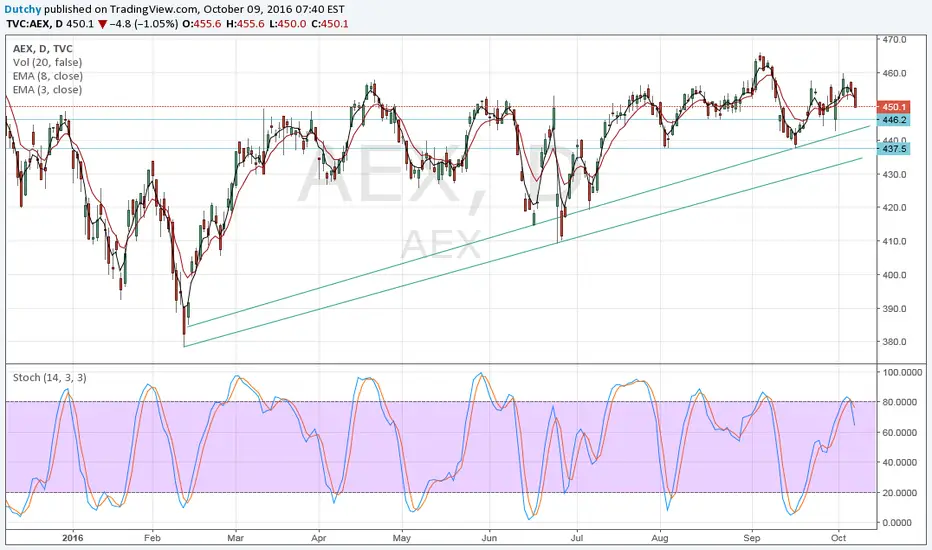Click the red 450.1 current price tag
This screenshot has width=932, height=550.
pos(893,107)
